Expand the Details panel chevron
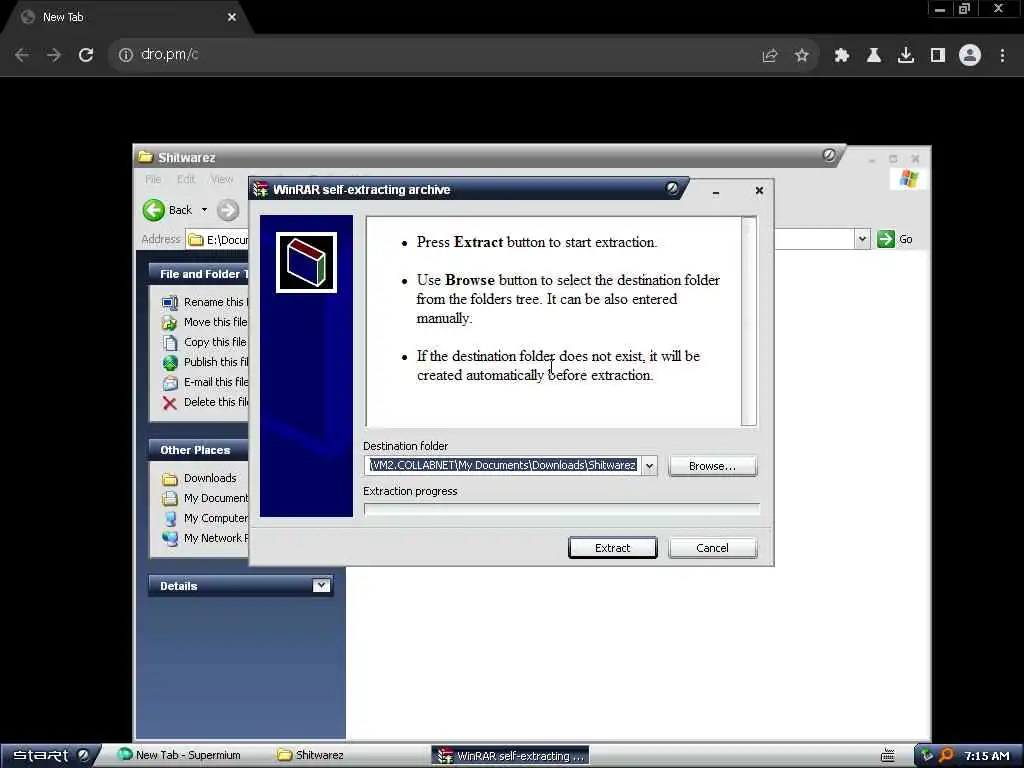Image resolution: width=1024 pixels, height=768 pixels. (321, 585)
